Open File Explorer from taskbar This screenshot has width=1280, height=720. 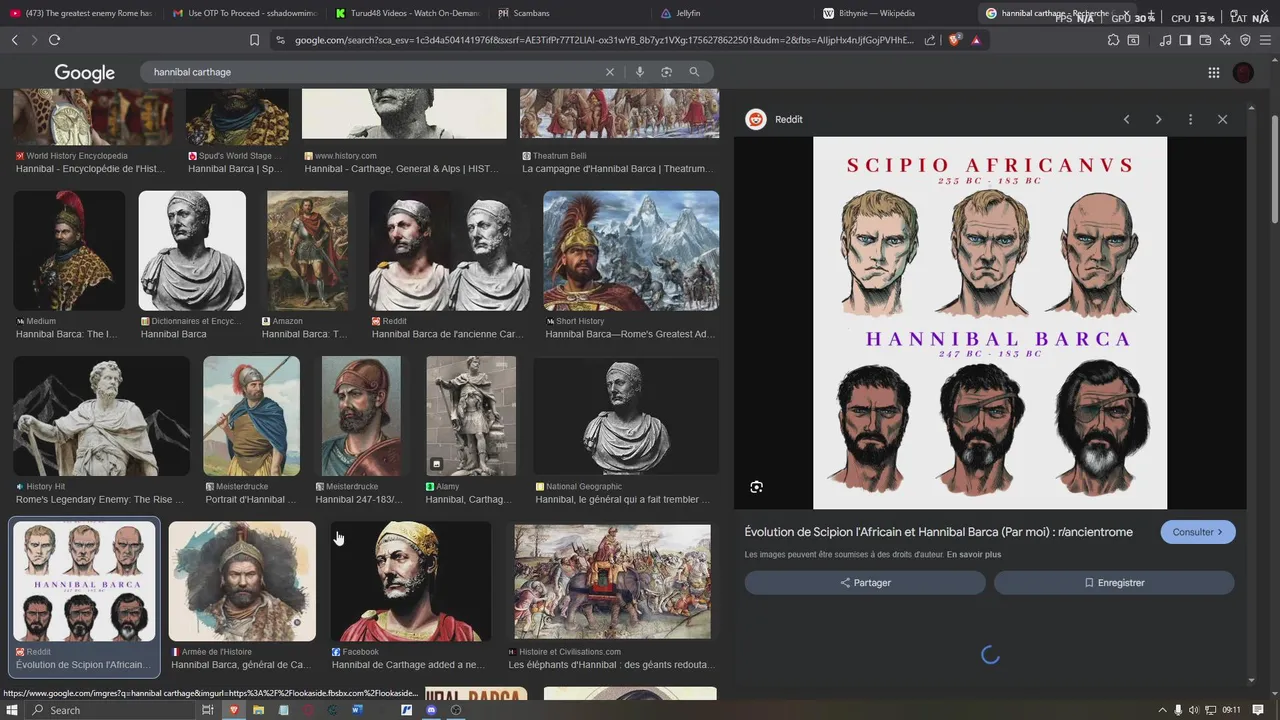click(258, 710)
